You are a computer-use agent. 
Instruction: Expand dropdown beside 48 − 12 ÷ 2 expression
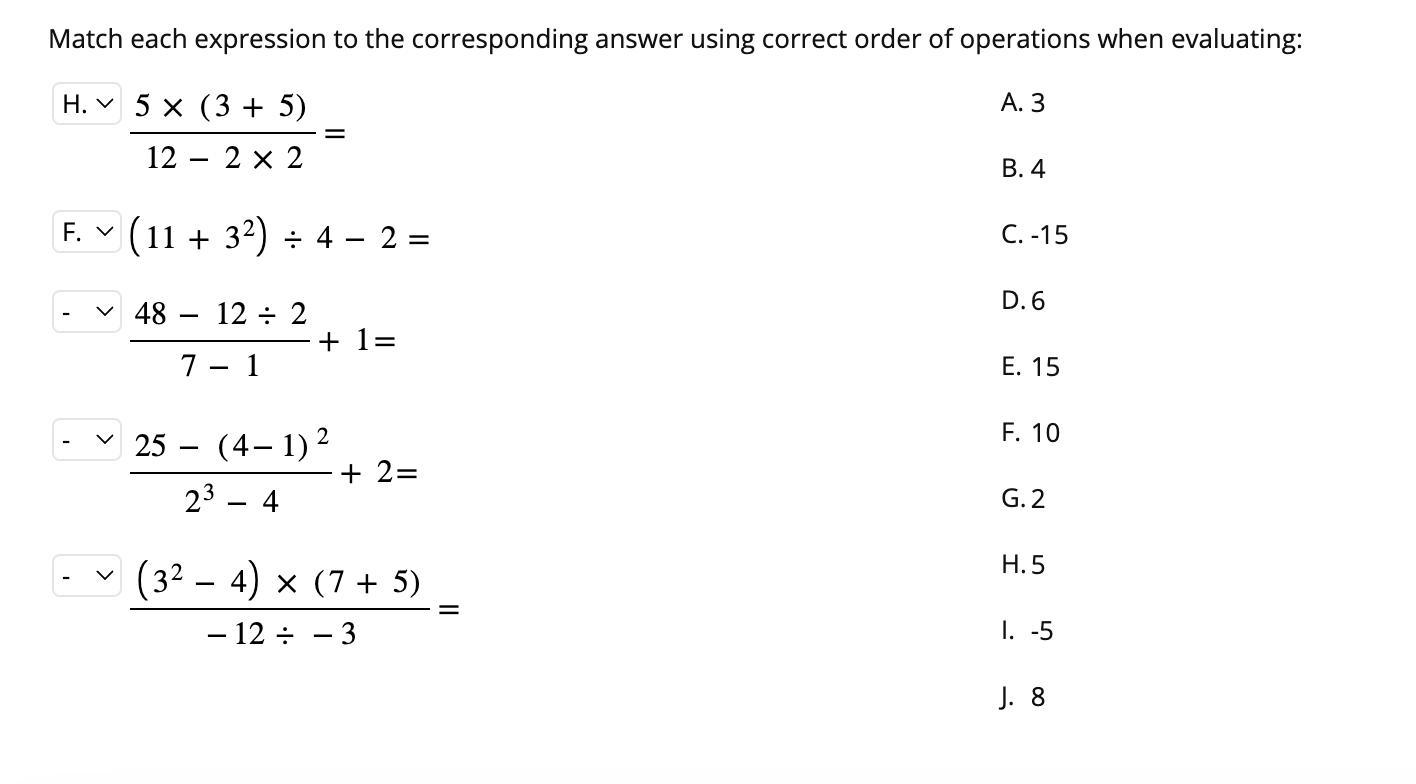(86, 313)
